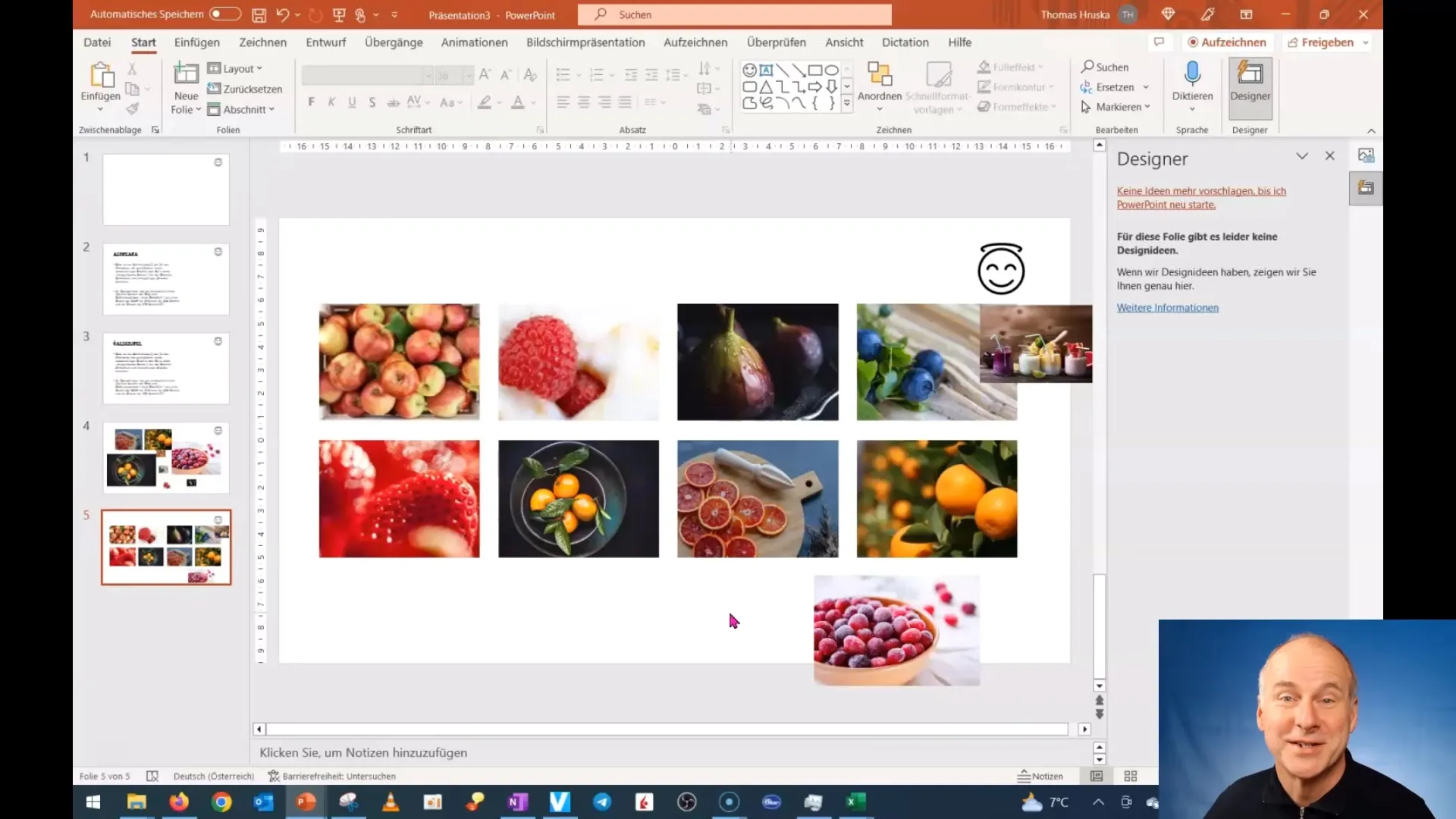This screenshot has height=819, width=1456.
Task: Click the 'Keine Ideen mehr vorschlagen' link
Action: point(1201,198)
